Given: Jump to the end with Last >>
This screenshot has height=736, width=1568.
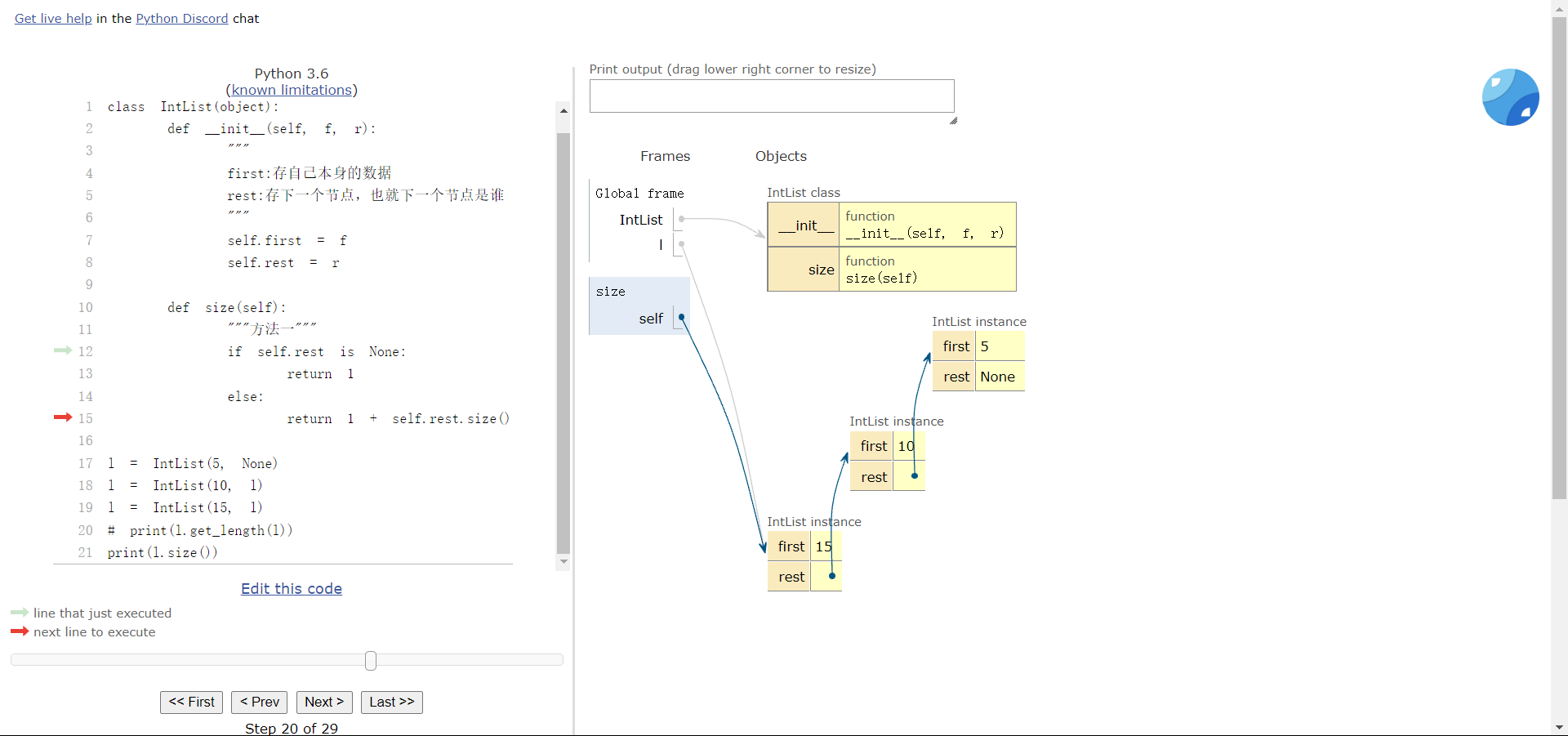Looking at the screenshot, I should click(392, 702).
